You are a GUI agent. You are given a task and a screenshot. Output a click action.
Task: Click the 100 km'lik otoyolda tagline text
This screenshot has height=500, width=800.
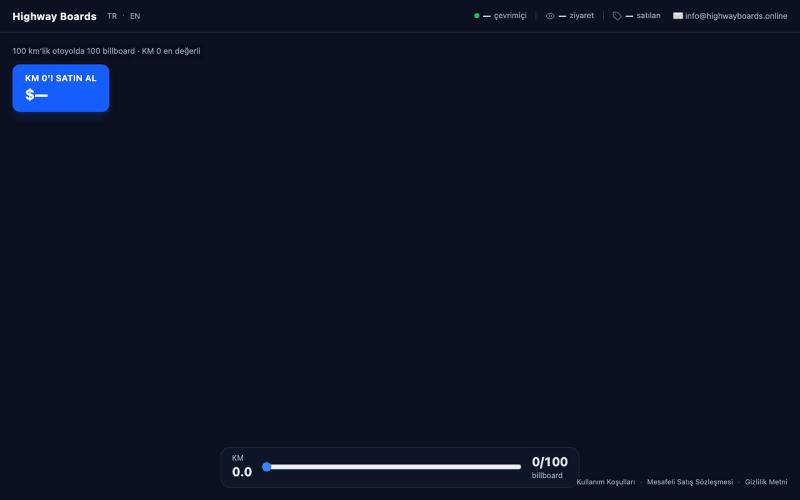[x=106, y=51]
